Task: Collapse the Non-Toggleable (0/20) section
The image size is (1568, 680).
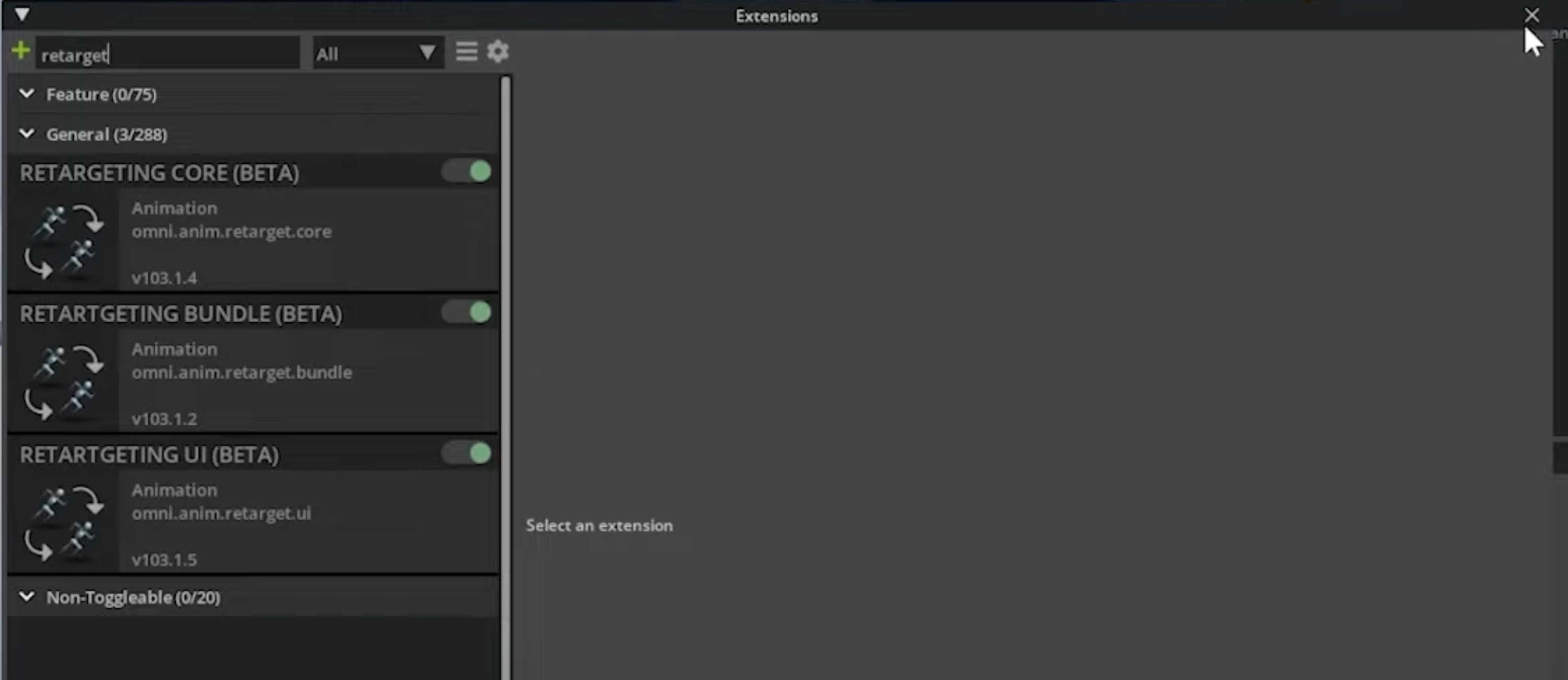Action: click(27, 597)
